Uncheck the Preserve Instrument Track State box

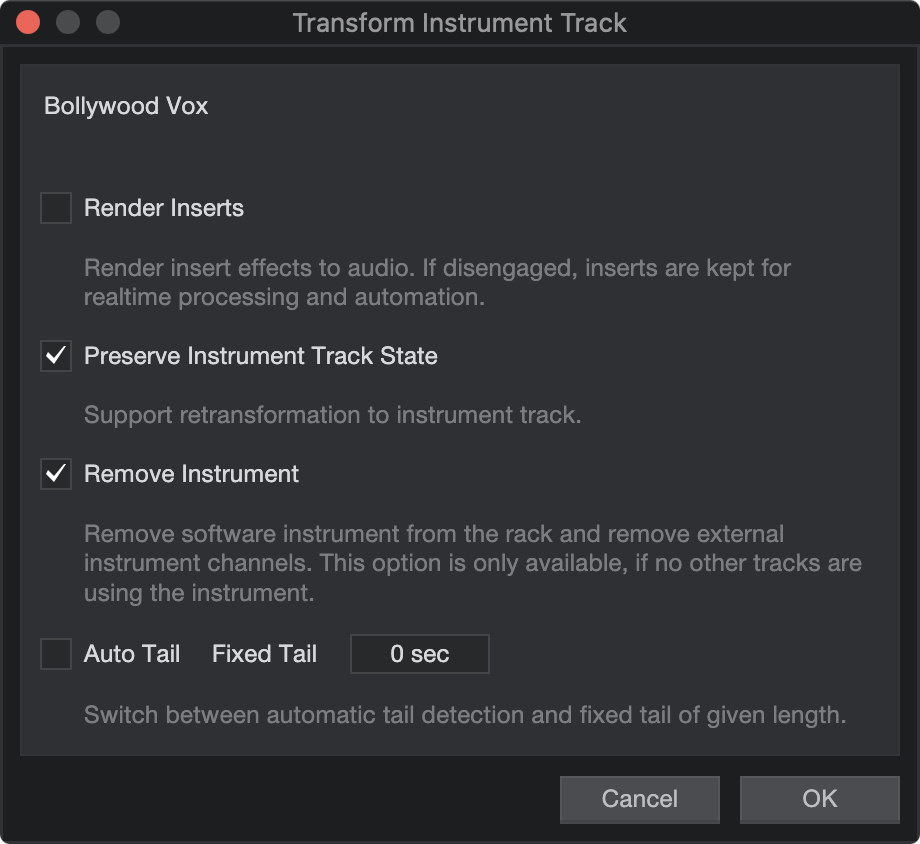click(56, 356)
